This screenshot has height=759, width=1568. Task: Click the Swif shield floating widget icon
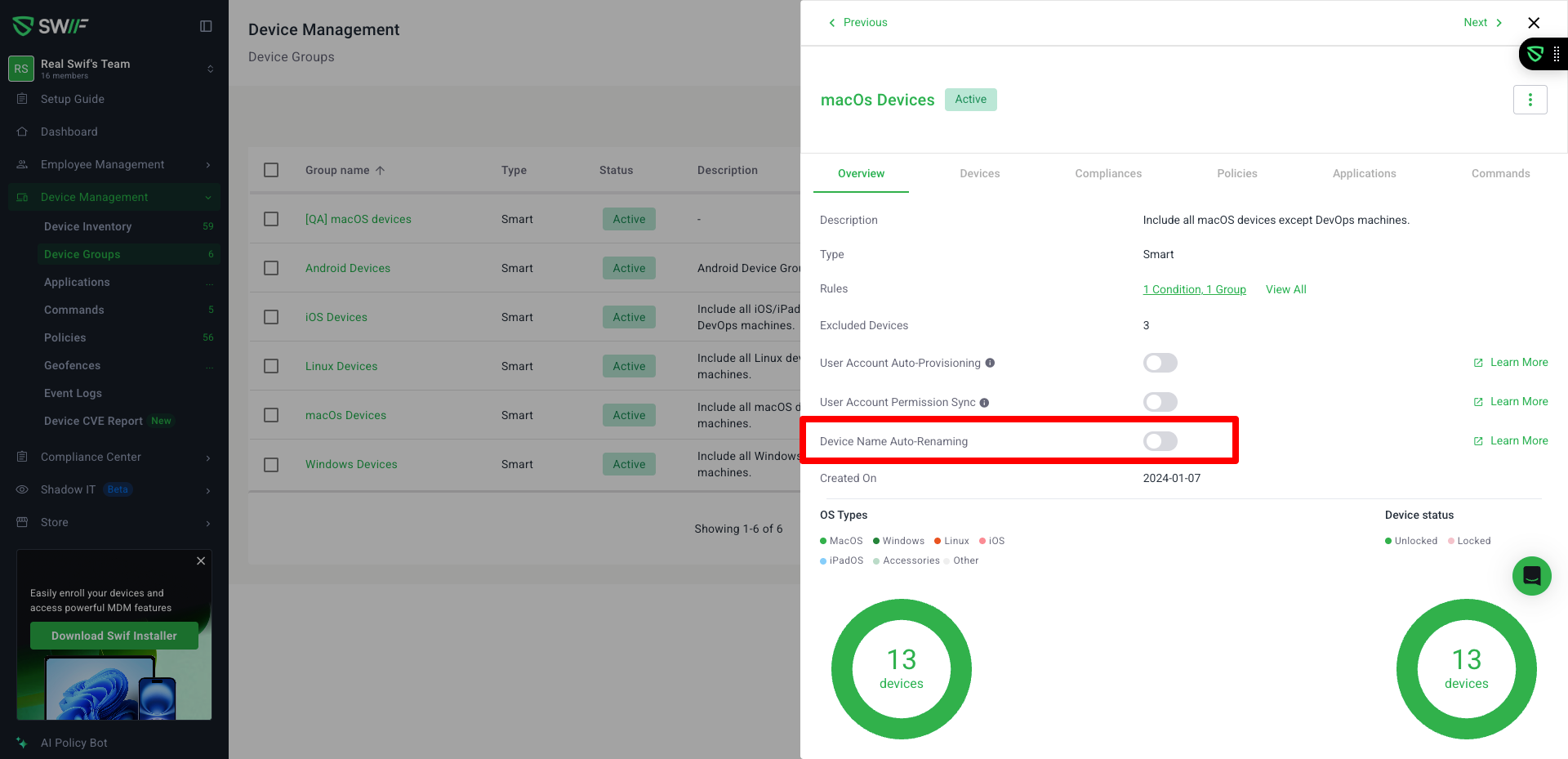(x=1535, y=55)
